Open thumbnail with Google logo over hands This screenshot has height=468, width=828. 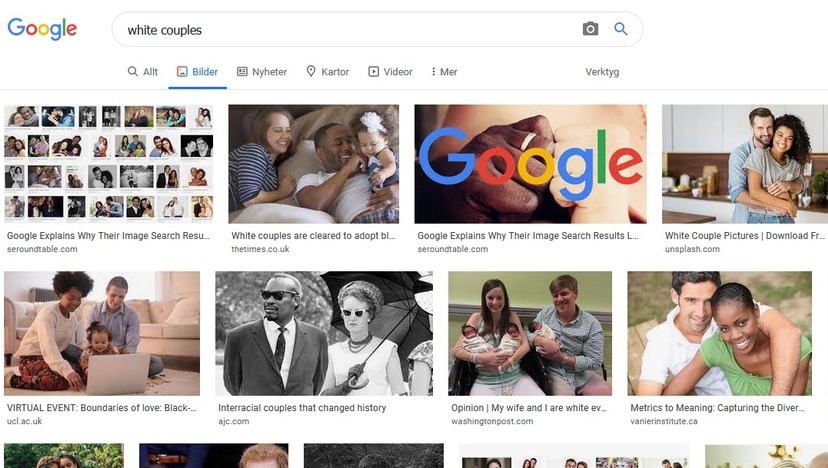click(x=530, y=164)
